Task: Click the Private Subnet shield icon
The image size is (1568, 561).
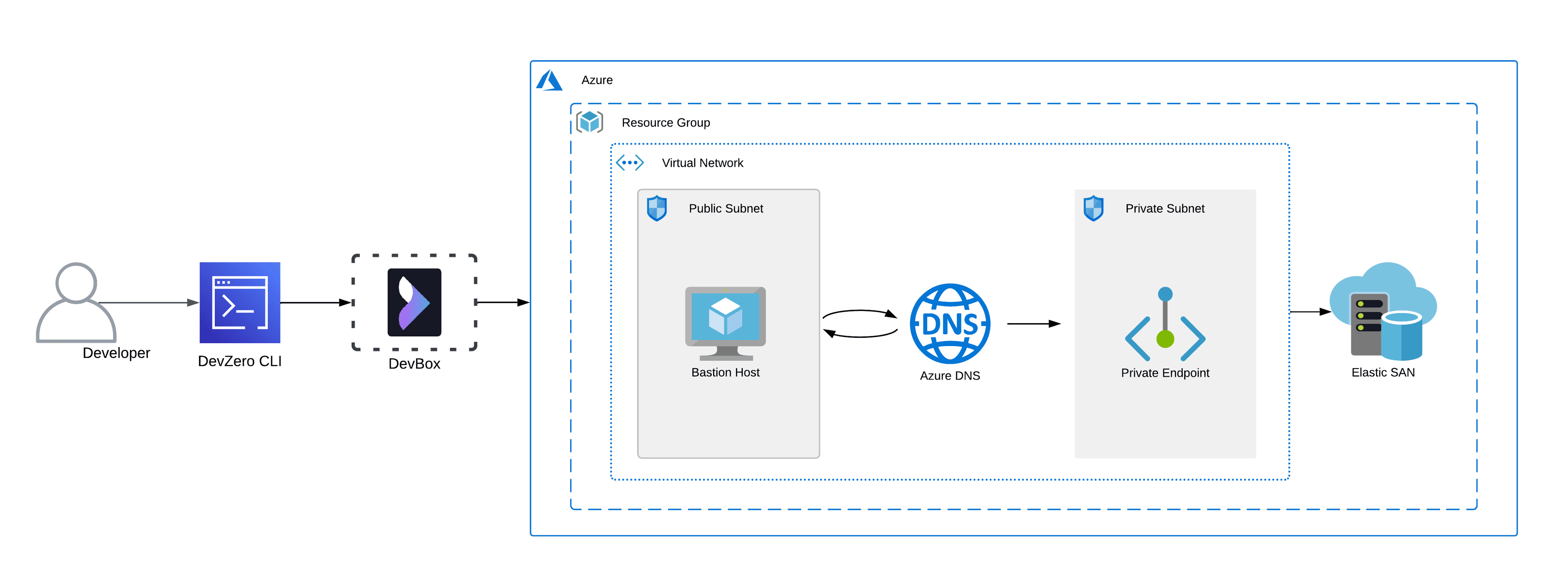Action: pos(1094,208)
